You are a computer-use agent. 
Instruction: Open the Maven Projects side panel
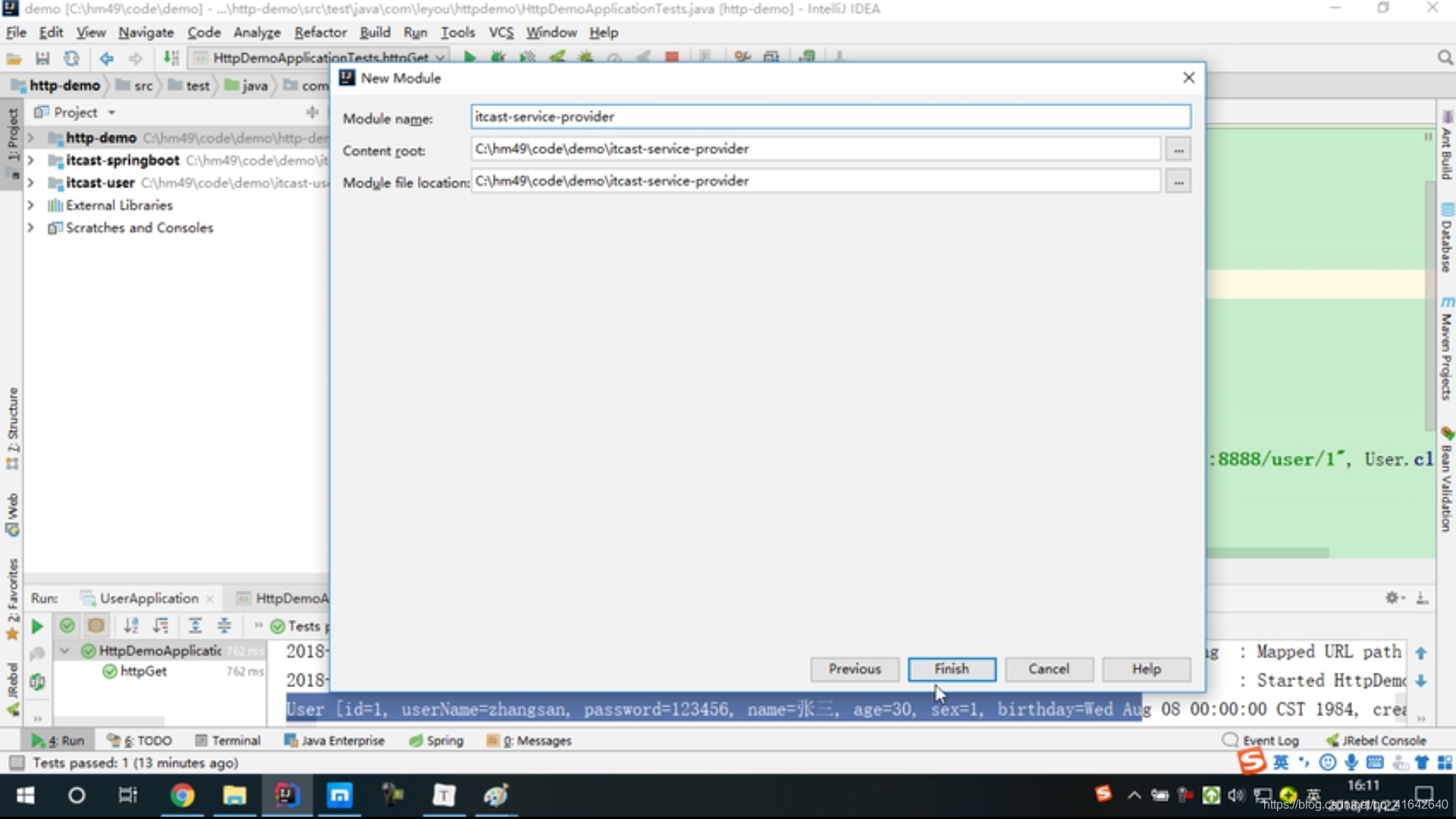(x=1446, y=348)
